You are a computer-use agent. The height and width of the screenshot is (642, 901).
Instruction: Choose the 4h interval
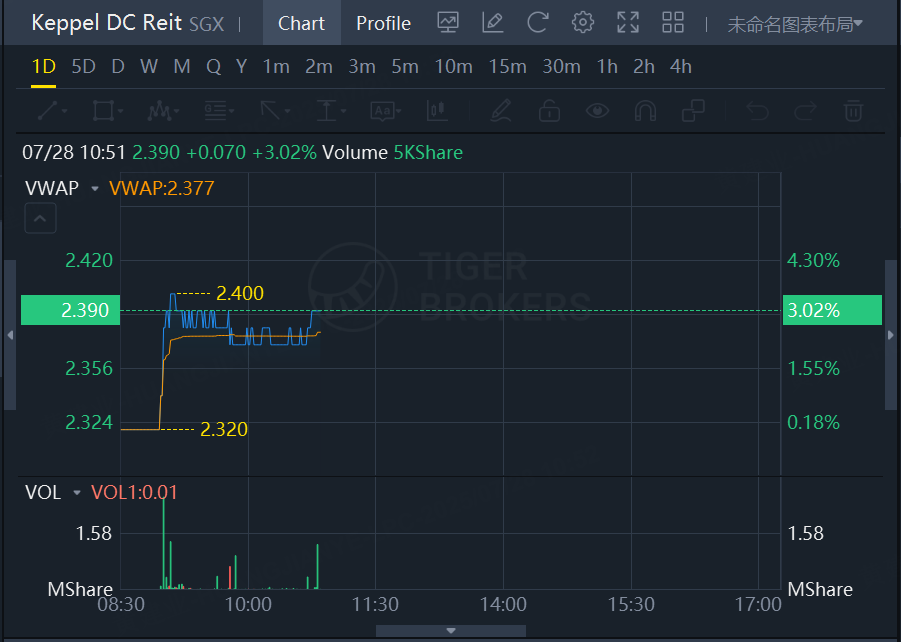coord(681,67)
